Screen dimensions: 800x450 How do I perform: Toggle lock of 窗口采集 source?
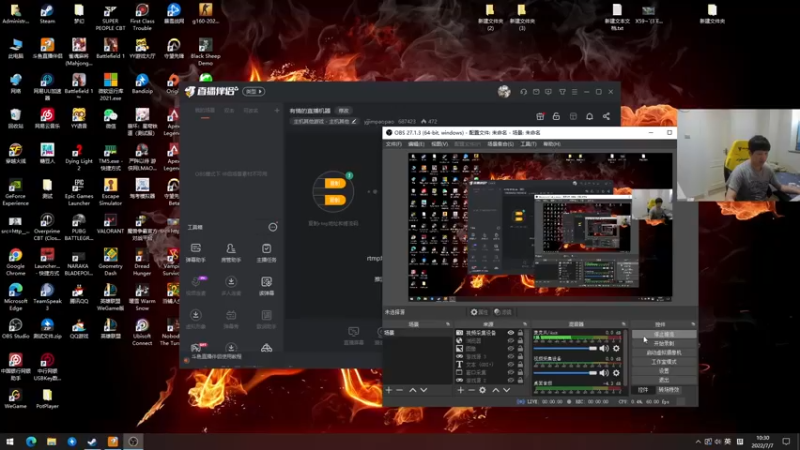pyautogui.click(x=520, y=372)
